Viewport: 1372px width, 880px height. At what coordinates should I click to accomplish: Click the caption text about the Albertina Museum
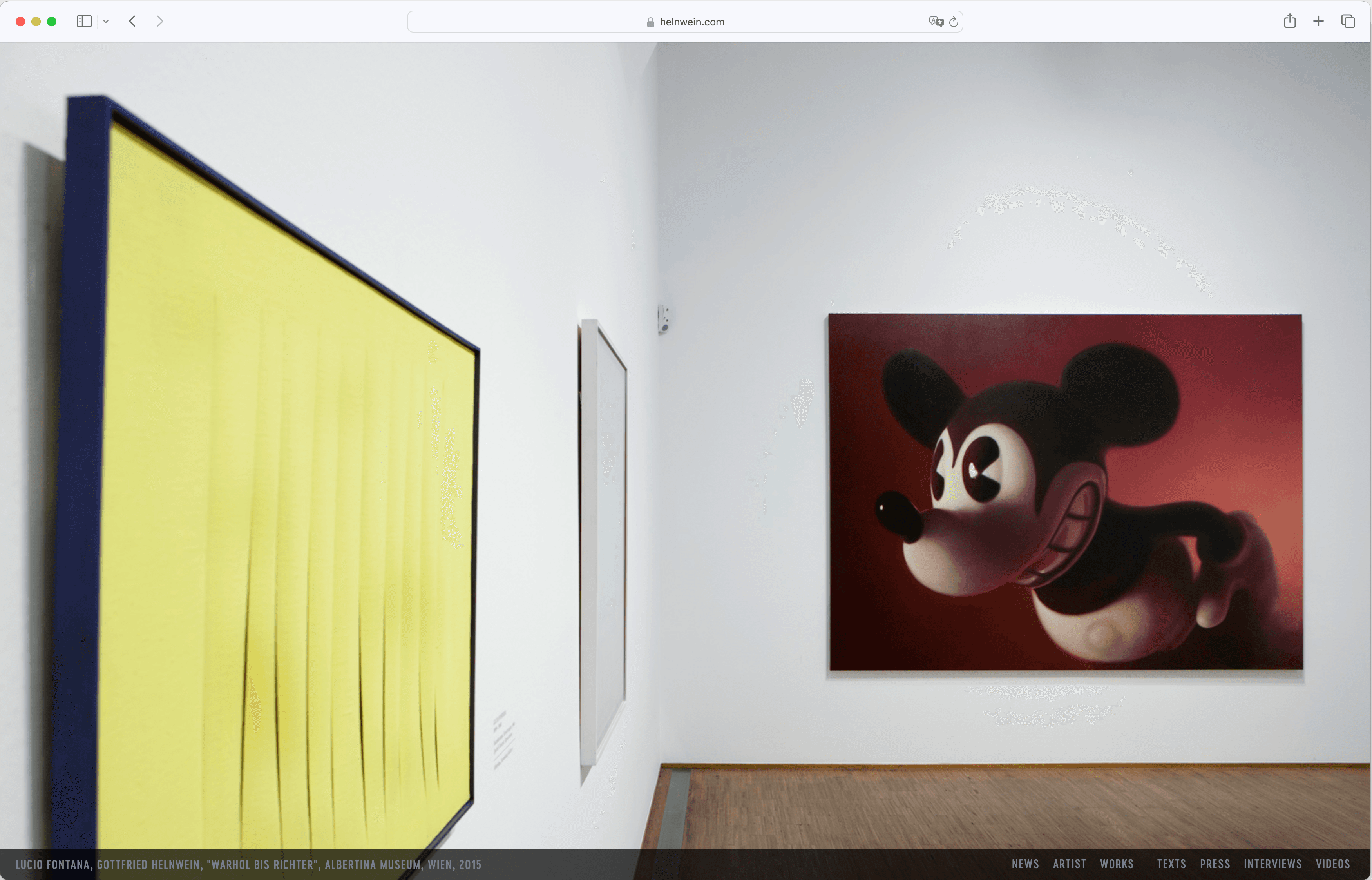pos(248,865)
